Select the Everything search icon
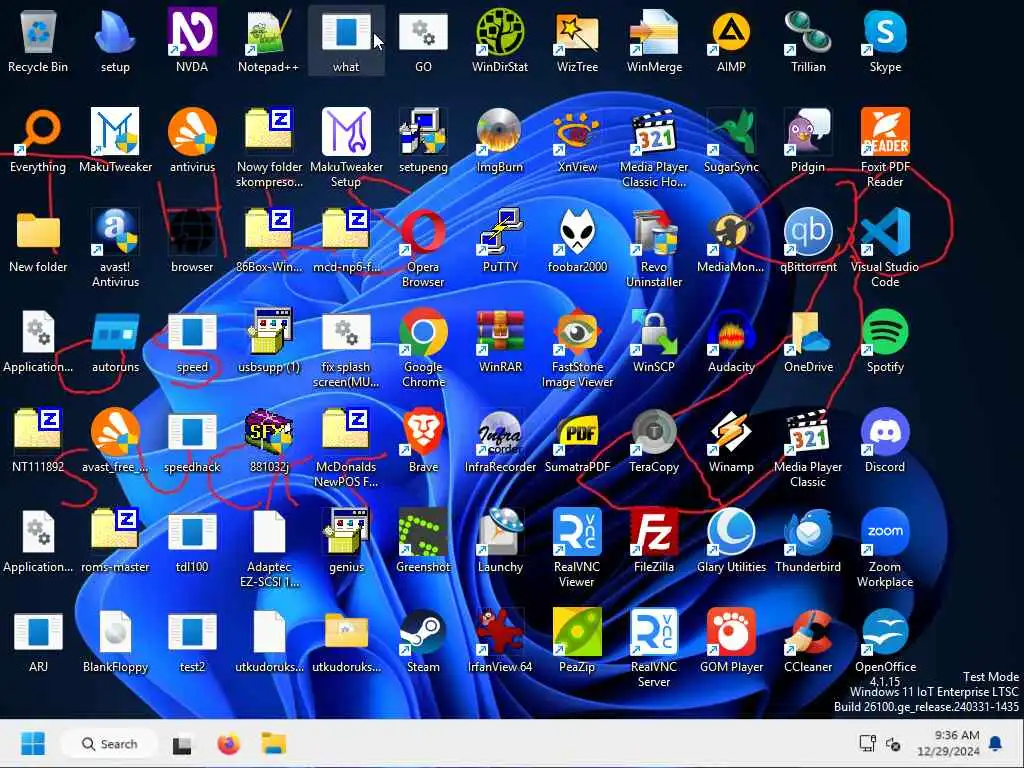 (38, 133)
